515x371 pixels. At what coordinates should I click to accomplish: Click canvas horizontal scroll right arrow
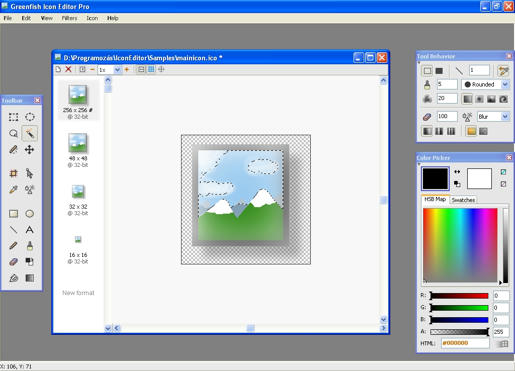pyautogui.click(x=383, y=328)
